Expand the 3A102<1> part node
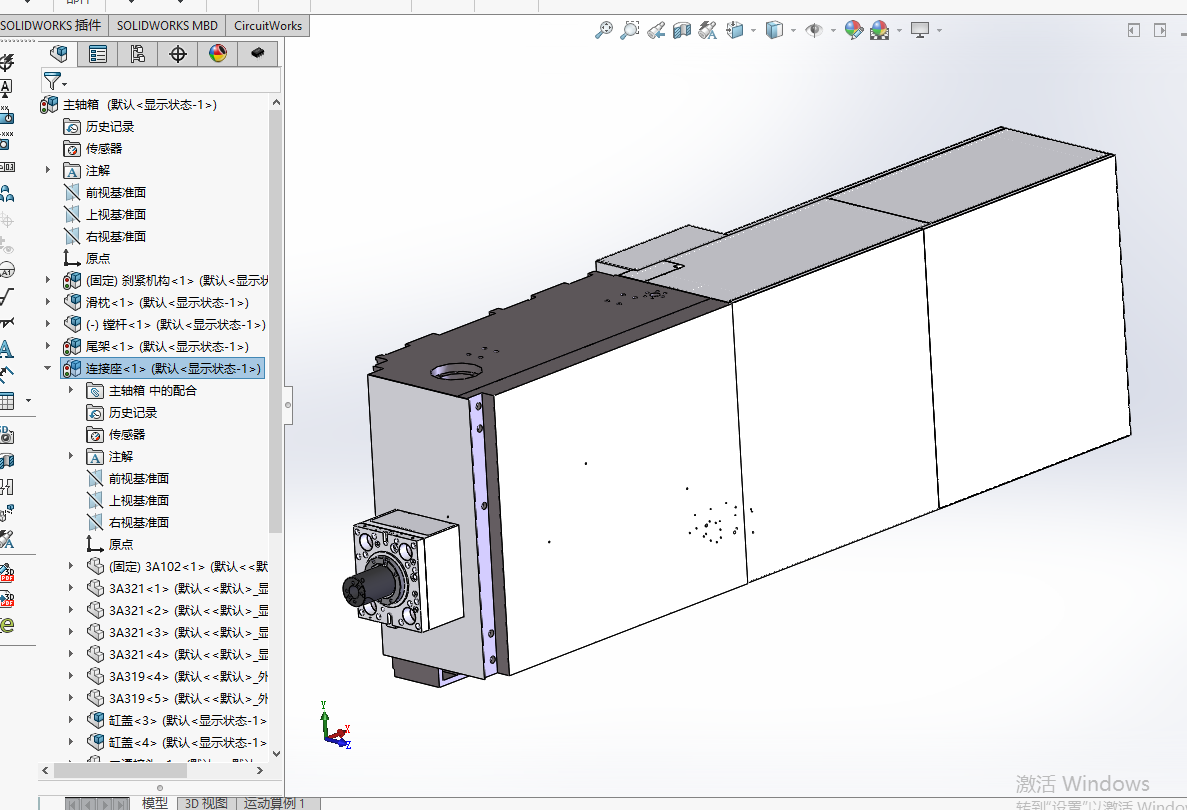This screenshot has width=1187, height=810. click(x=71, y=565)
